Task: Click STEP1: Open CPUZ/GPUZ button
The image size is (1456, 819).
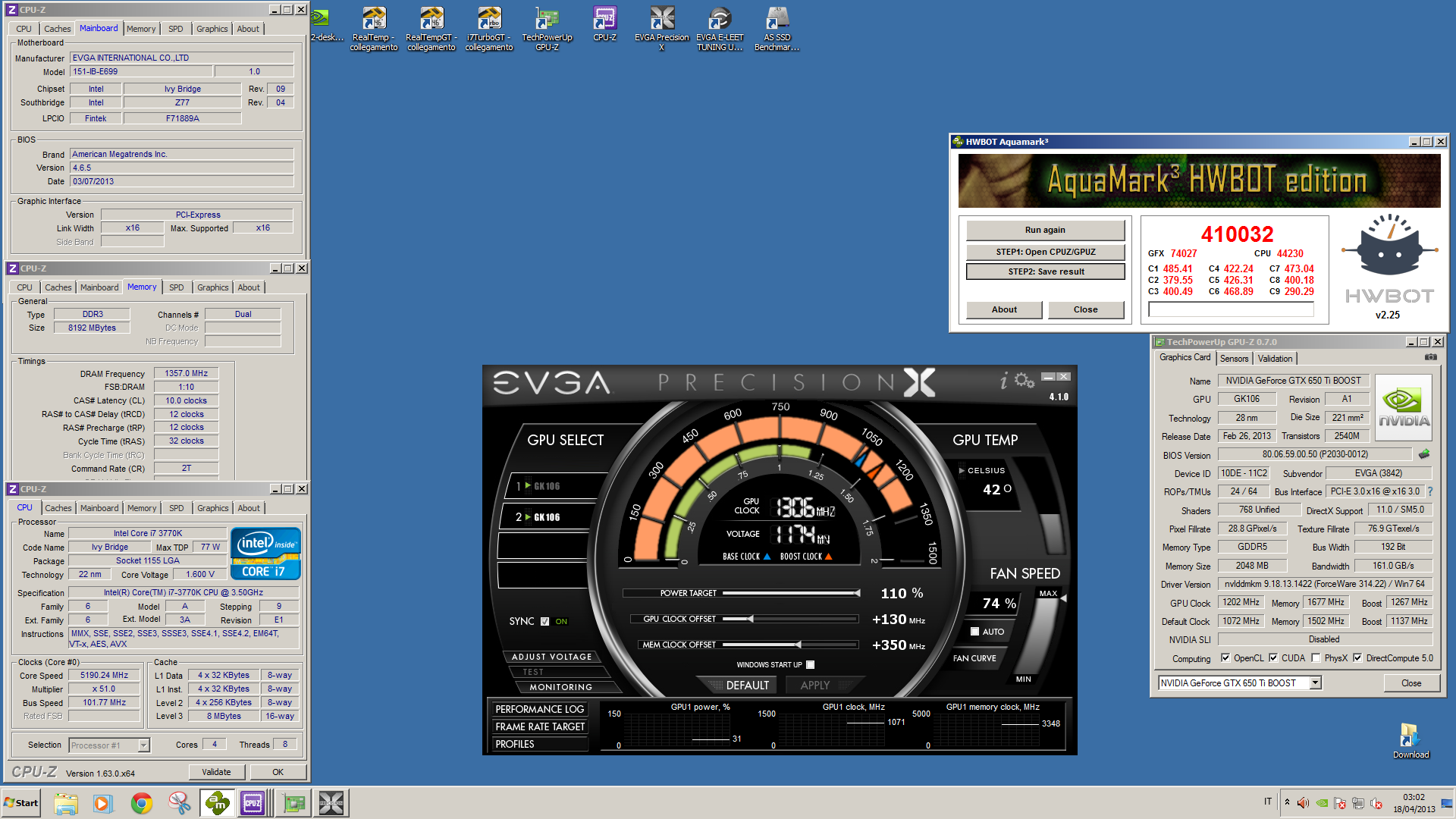Action: point(1045,252)
